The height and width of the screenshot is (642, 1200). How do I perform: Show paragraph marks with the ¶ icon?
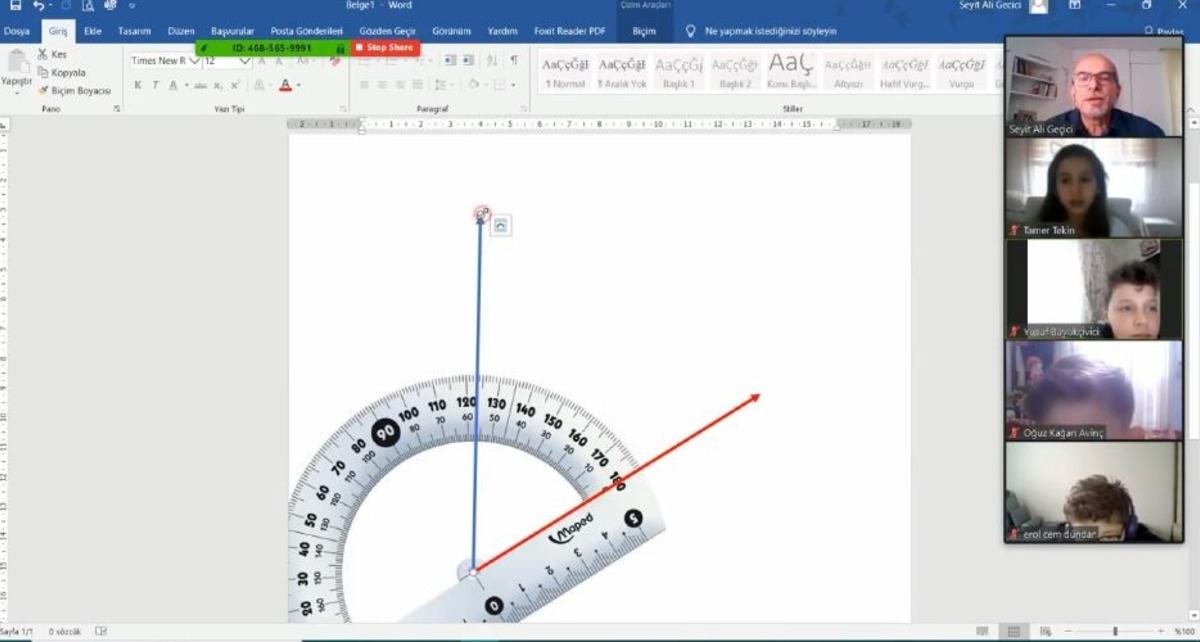coord(514,61)
